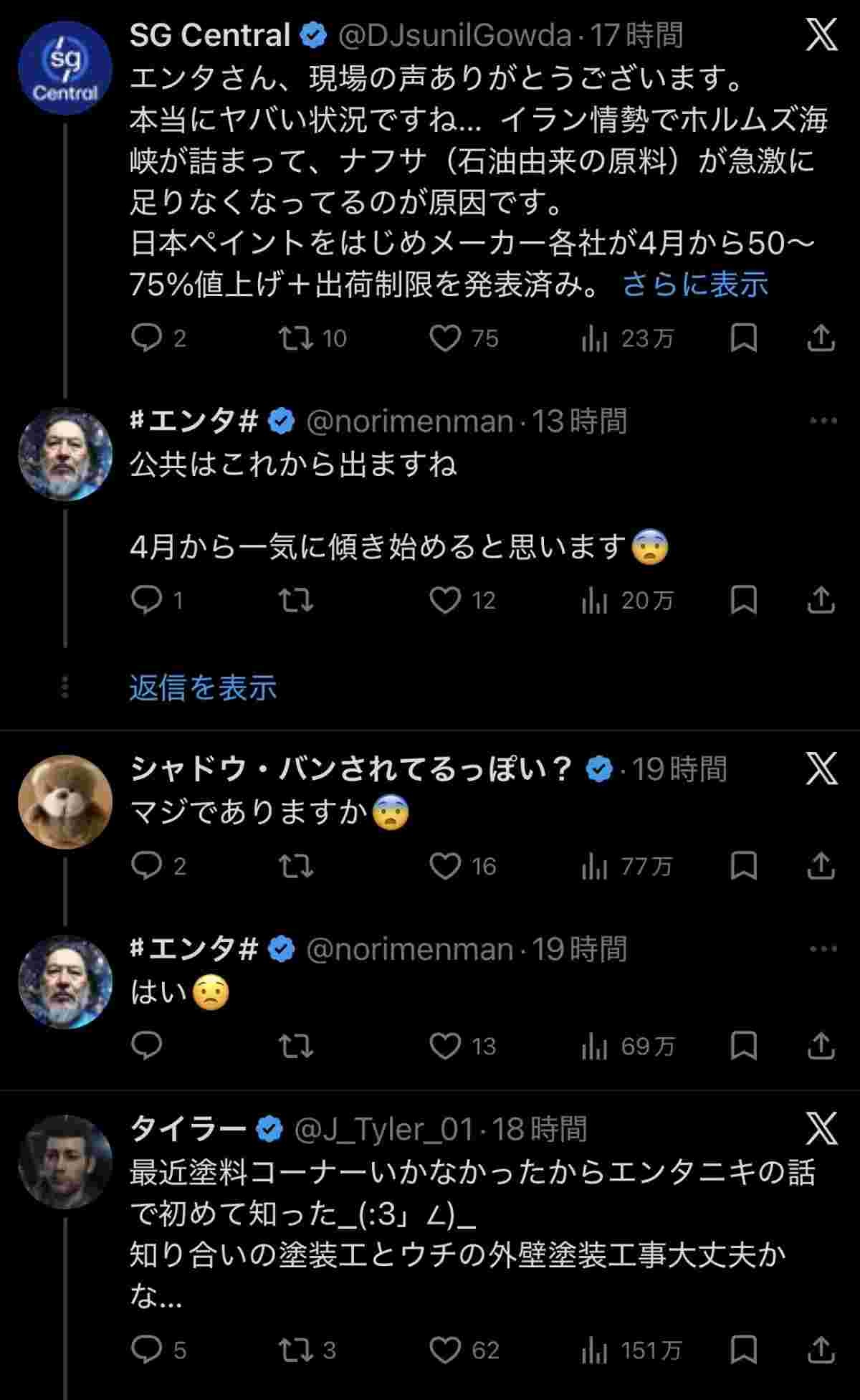Show hidden replies via 返信を表示
860x1400 pixels.
(203, 688)
